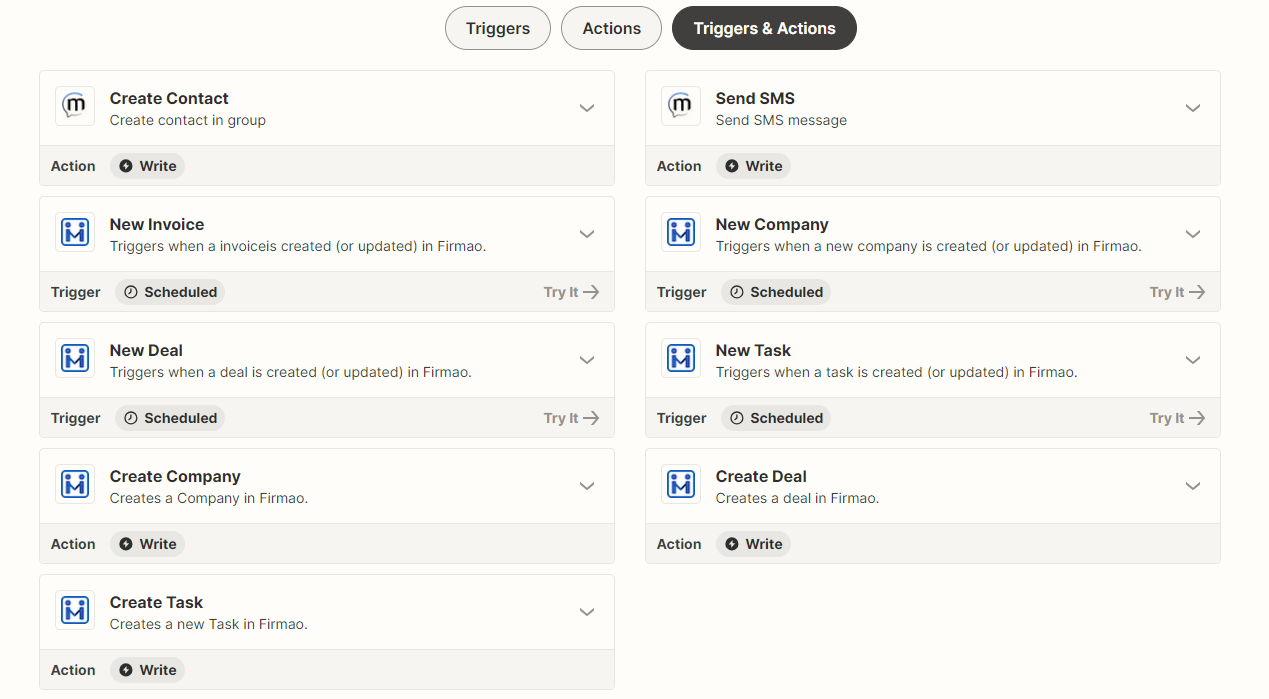1269x699 pixels.
Task: Click the Write badge under Create Company
Action: pos(147,544)
